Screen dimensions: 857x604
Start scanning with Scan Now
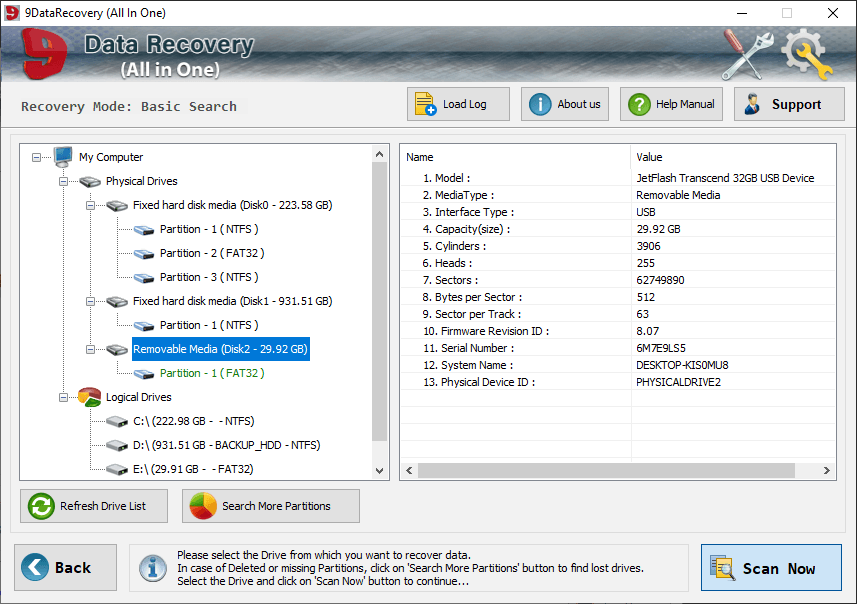pos(771,567)
